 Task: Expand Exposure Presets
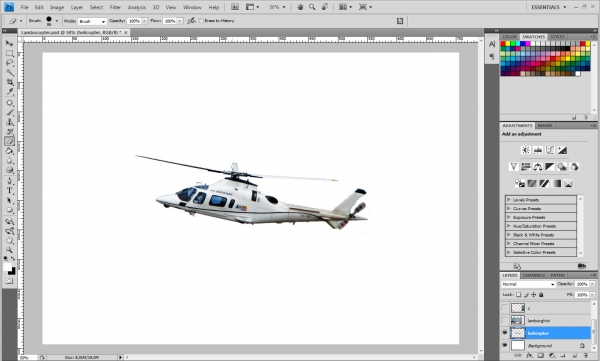click(x=509, y=217)
